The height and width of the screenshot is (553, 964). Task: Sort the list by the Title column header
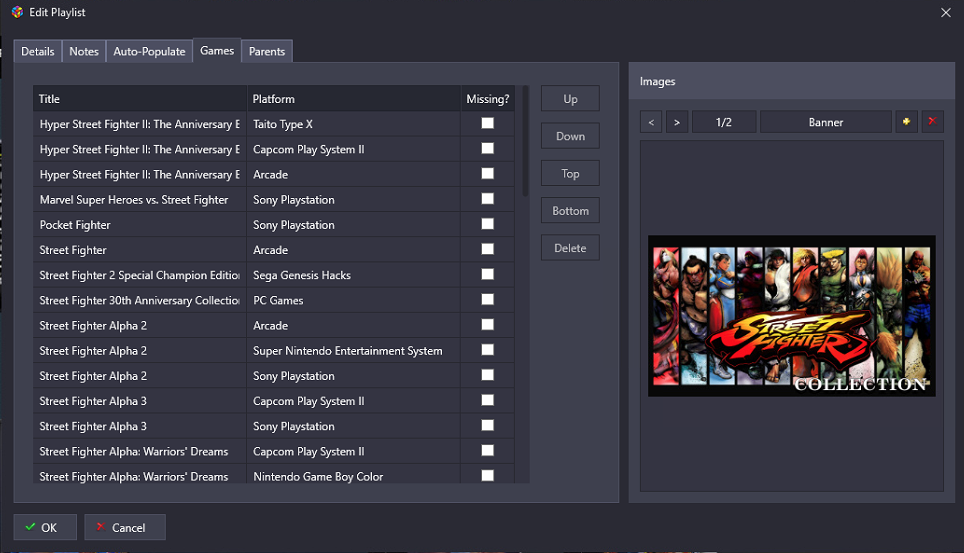click(x=140, y=98)
